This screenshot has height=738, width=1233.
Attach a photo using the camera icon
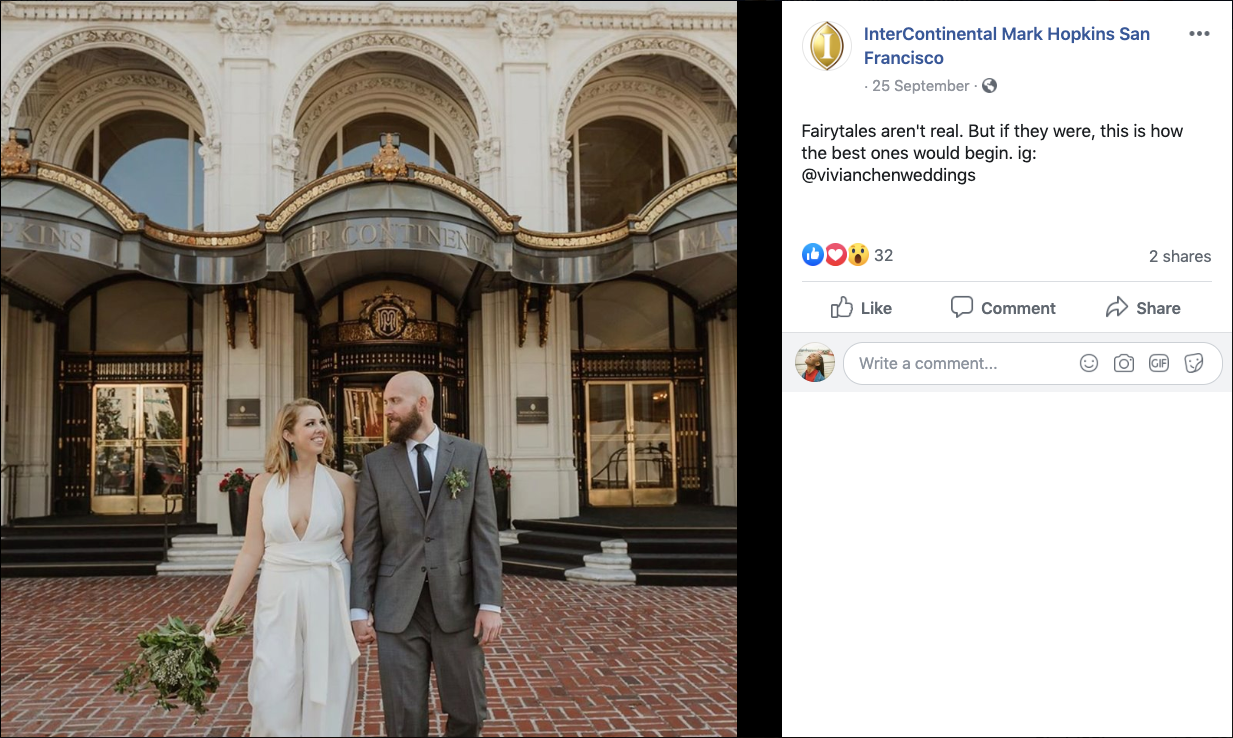(1124, 364)
